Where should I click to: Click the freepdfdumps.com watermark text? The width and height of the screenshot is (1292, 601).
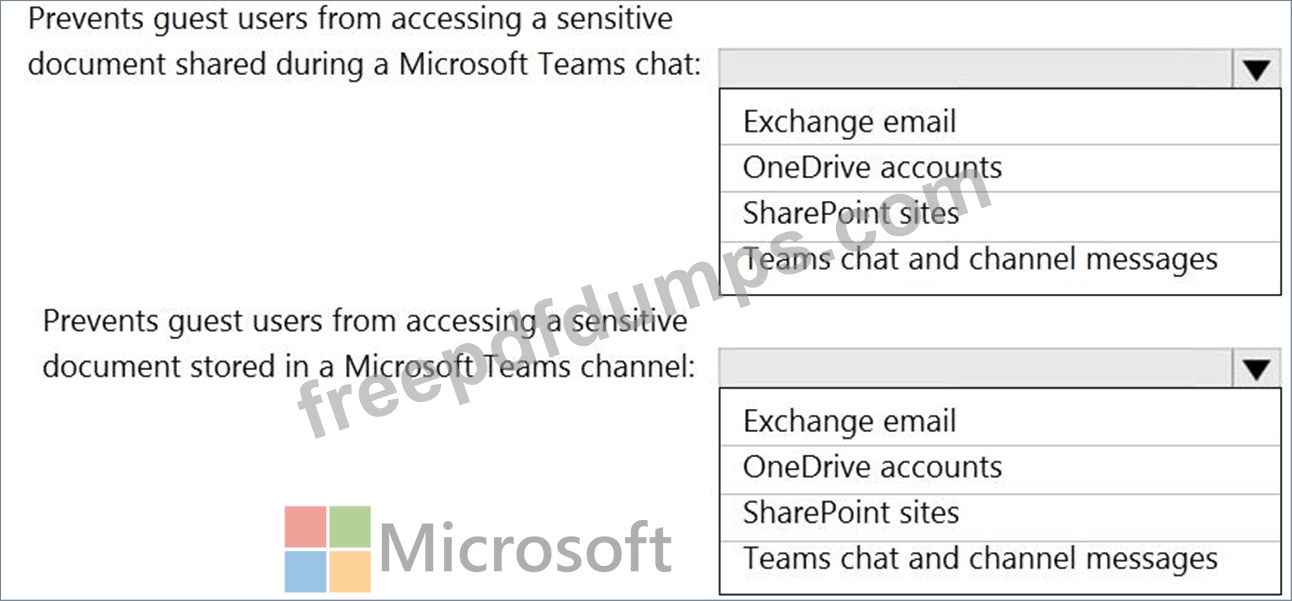pos(645,304)
